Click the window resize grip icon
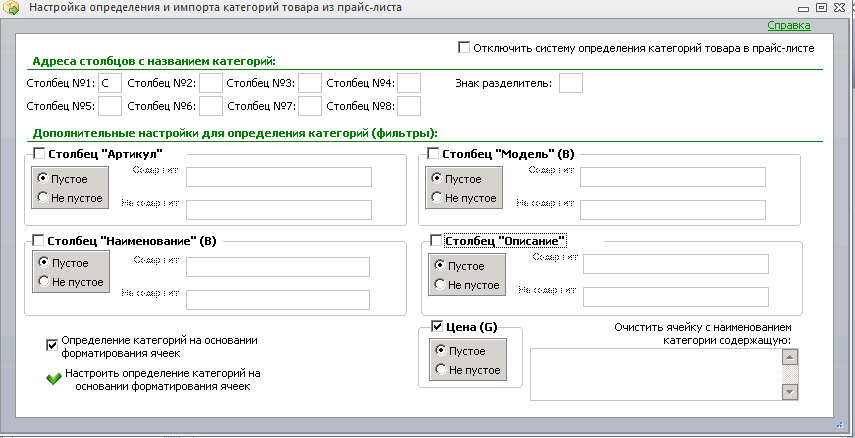Image resolution: width=855 pixels, height=438 pixels. 840,424
